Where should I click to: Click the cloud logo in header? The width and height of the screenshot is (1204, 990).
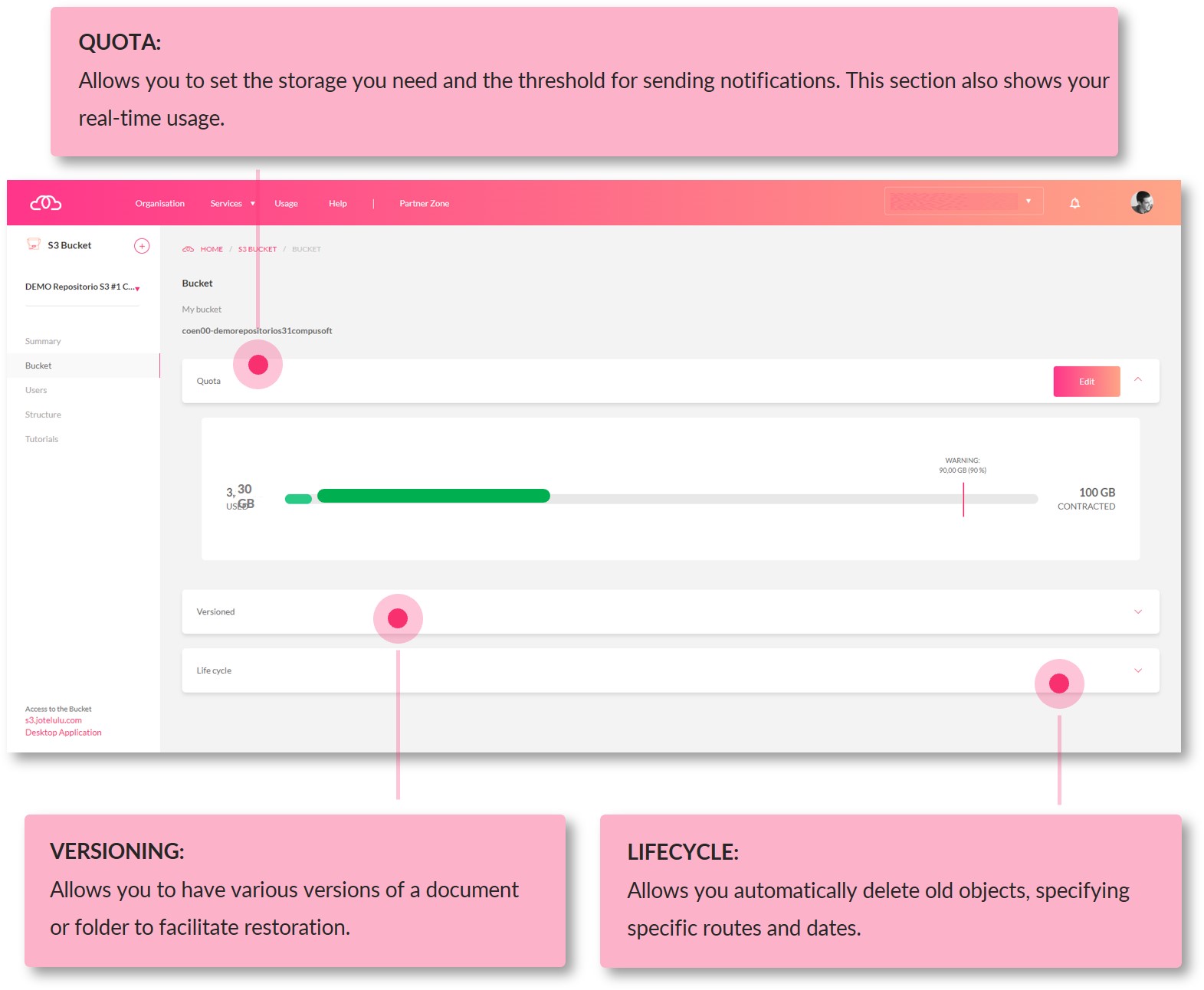tap(46, 203)
